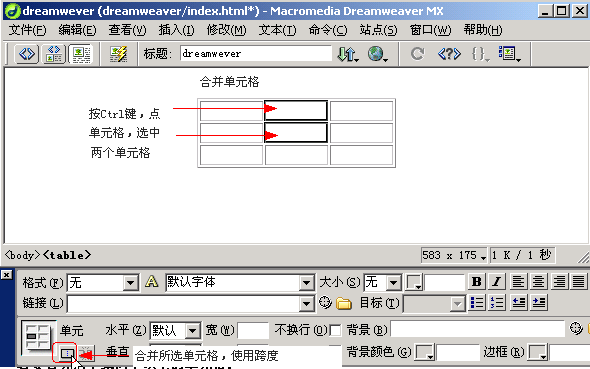Select the <table> tag in status bar

click(x=67, y=255)
